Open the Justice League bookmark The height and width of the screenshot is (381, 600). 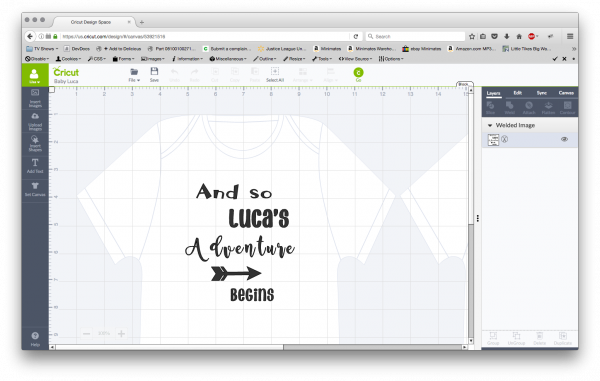click(x=282, y=49)
